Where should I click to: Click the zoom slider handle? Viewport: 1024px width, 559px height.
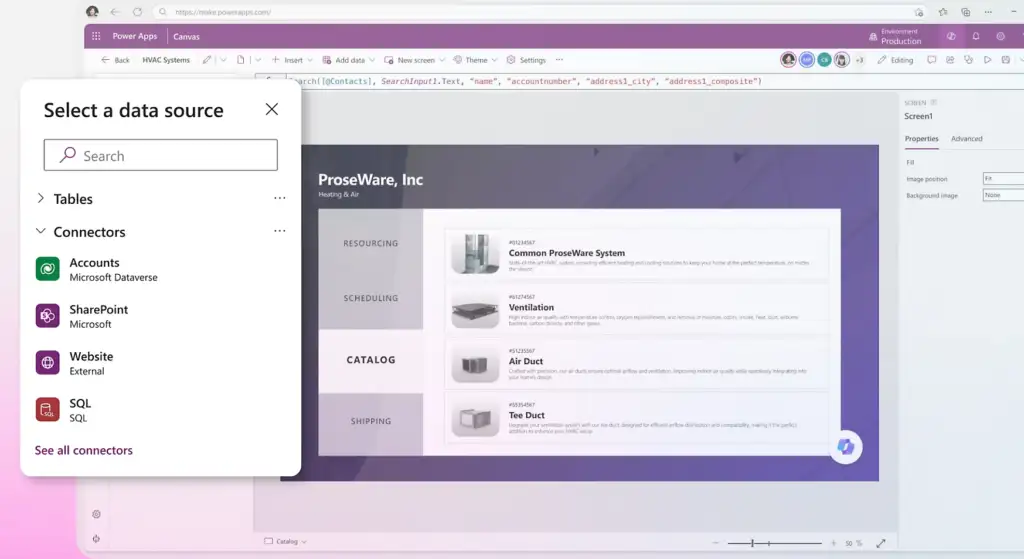tap(752, 543)
